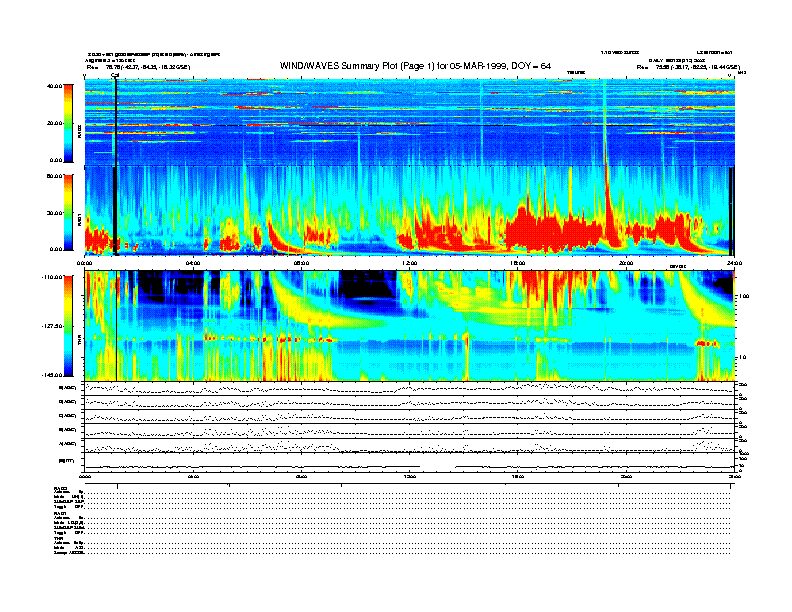Image resolution: width=792 pixels, height=612 pixels.
Task: Select the 40.00 label on RAD2 color scale
Action: point(54,86)
